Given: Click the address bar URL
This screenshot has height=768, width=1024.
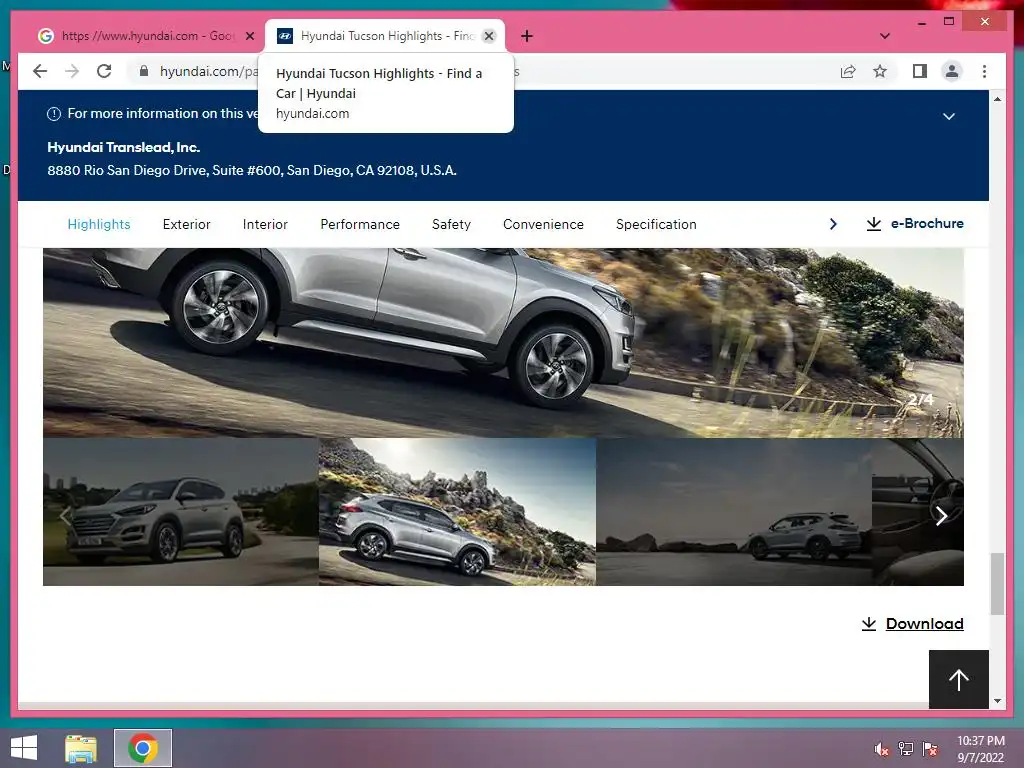Looking at the screenshot, I should pos(209,71).
